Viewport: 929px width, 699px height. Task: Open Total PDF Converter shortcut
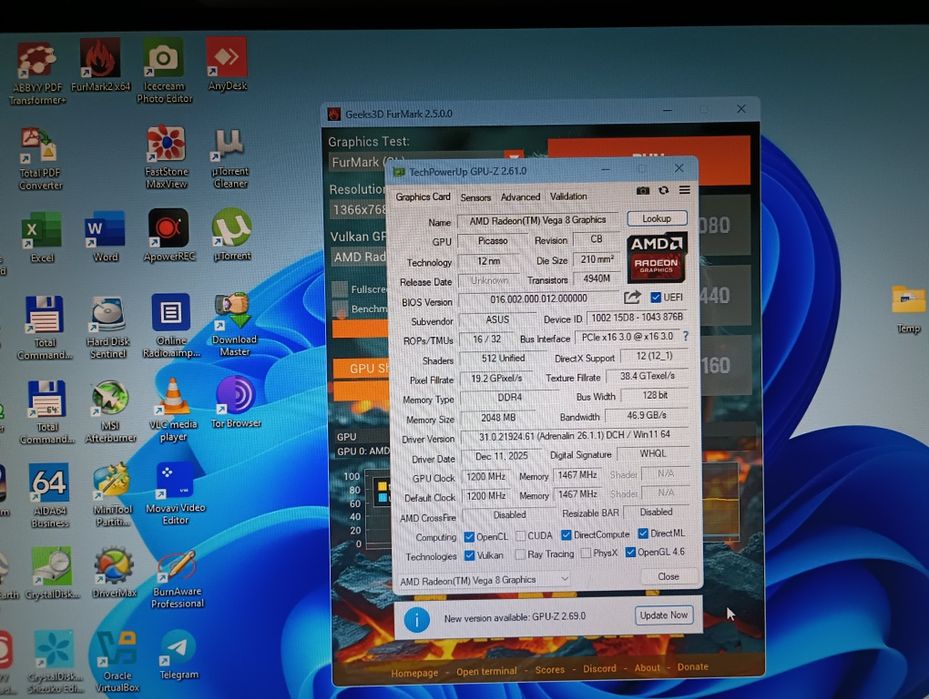point(40,159)
